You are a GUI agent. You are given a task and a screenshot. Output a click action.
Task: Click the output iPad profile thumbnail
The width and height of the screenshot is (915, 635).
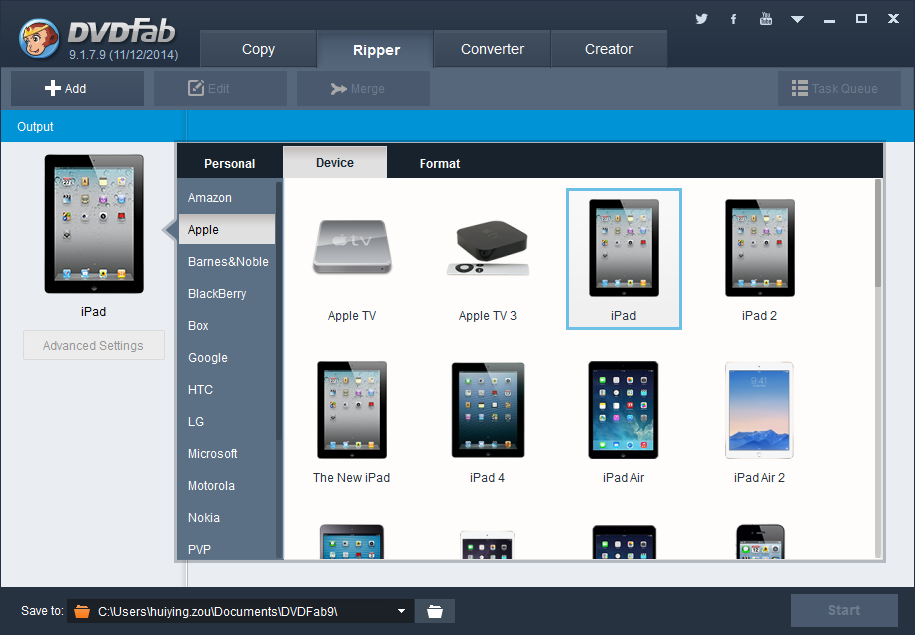pyautogui.click(x=94, y=224)
